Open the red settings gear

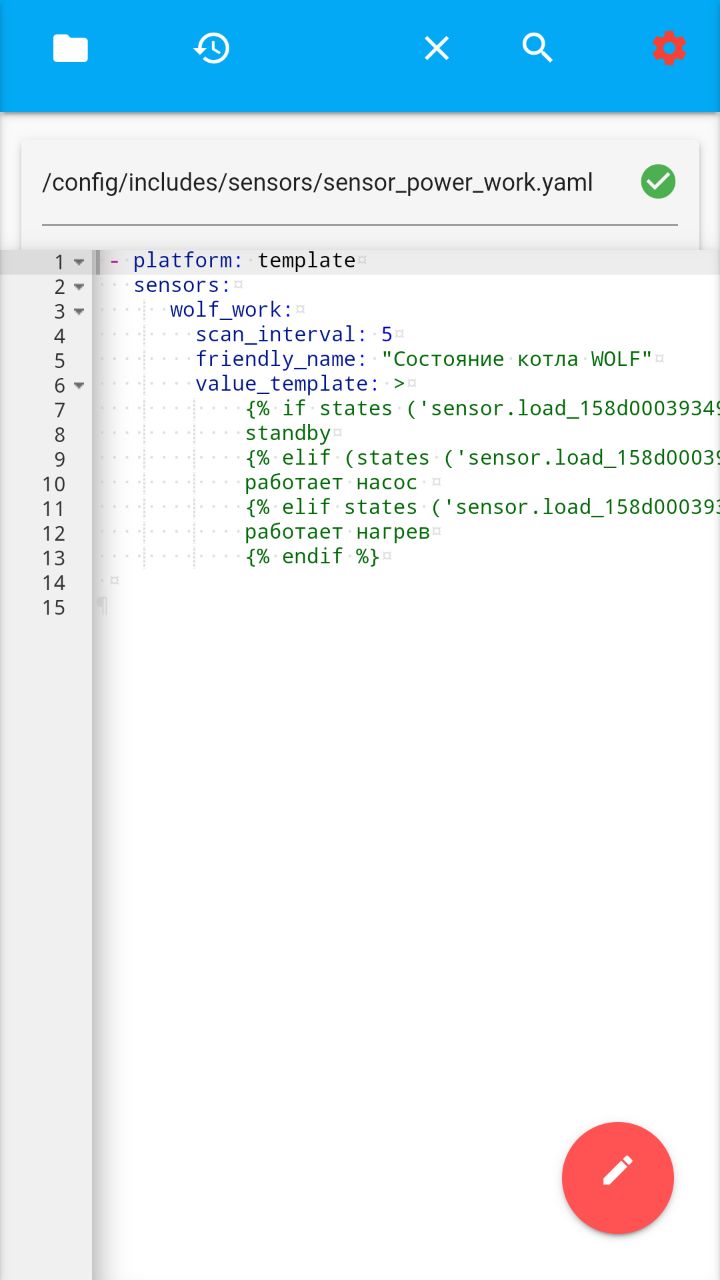669,48
